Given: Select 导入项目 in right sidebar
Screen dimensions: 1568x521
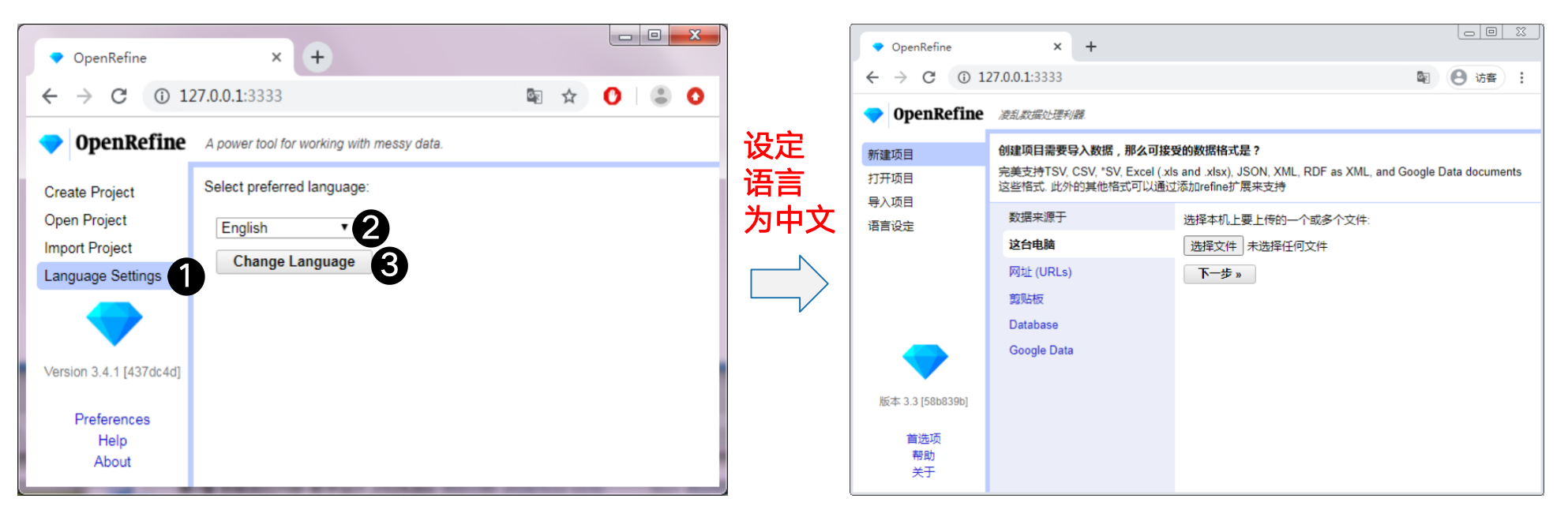Looking at the screenshot, I should point(891,202).
